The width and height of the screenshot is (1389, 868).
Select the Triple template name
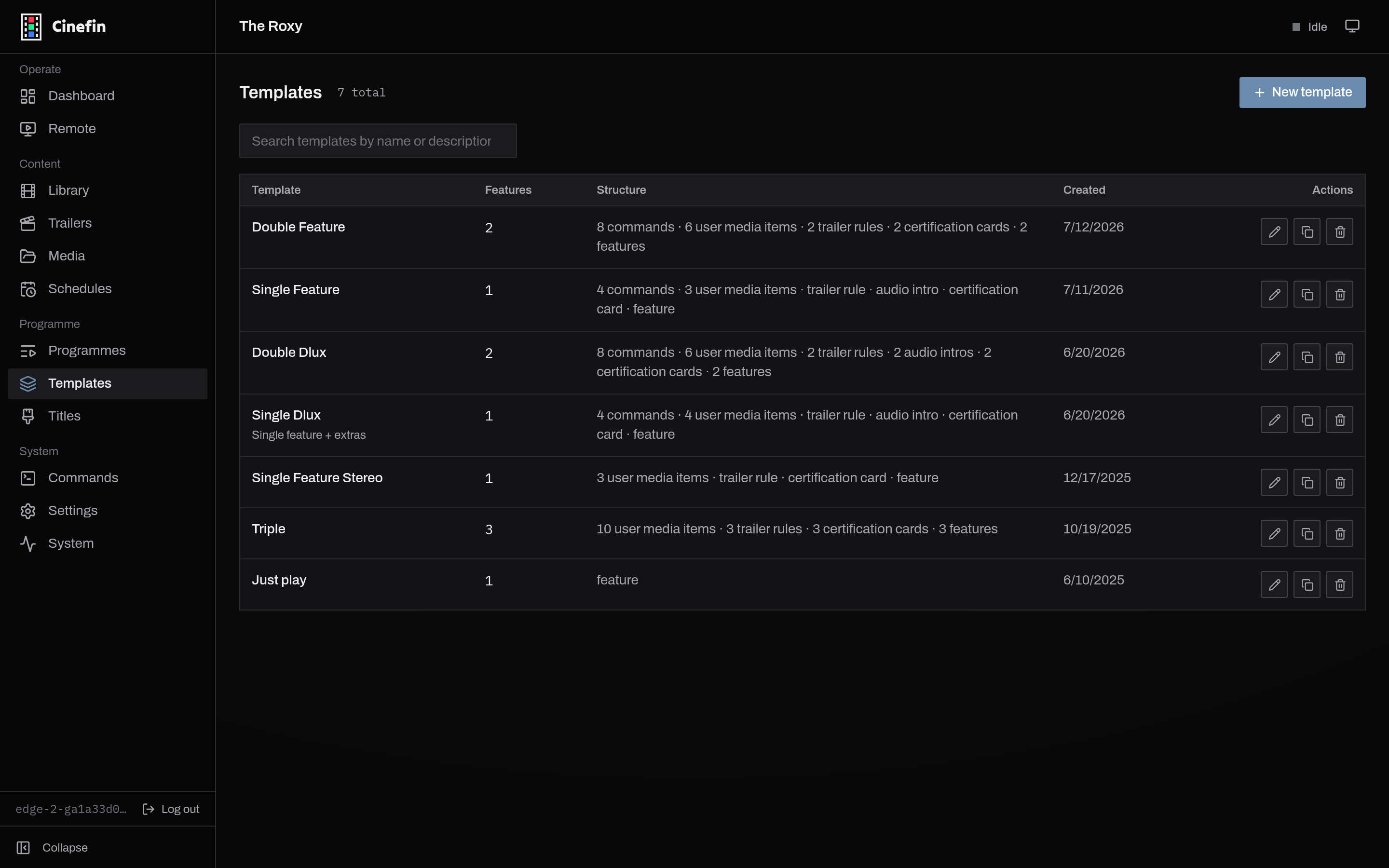[268, 529]
